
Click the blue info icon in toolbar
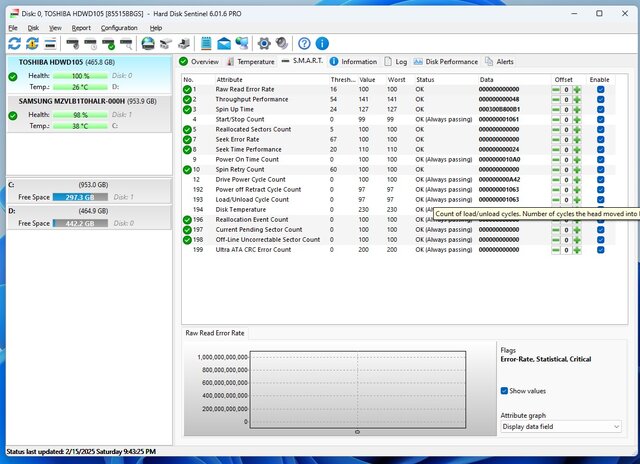pyautogui.click(x=321, y=43)
